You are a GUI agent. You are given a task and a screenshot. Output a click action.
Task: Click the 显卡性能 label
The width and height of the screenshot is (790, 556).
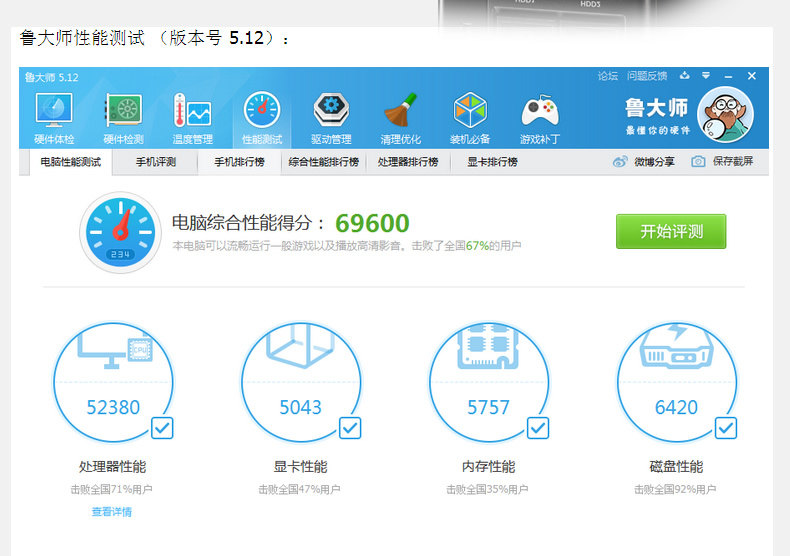tap(300, 466)
